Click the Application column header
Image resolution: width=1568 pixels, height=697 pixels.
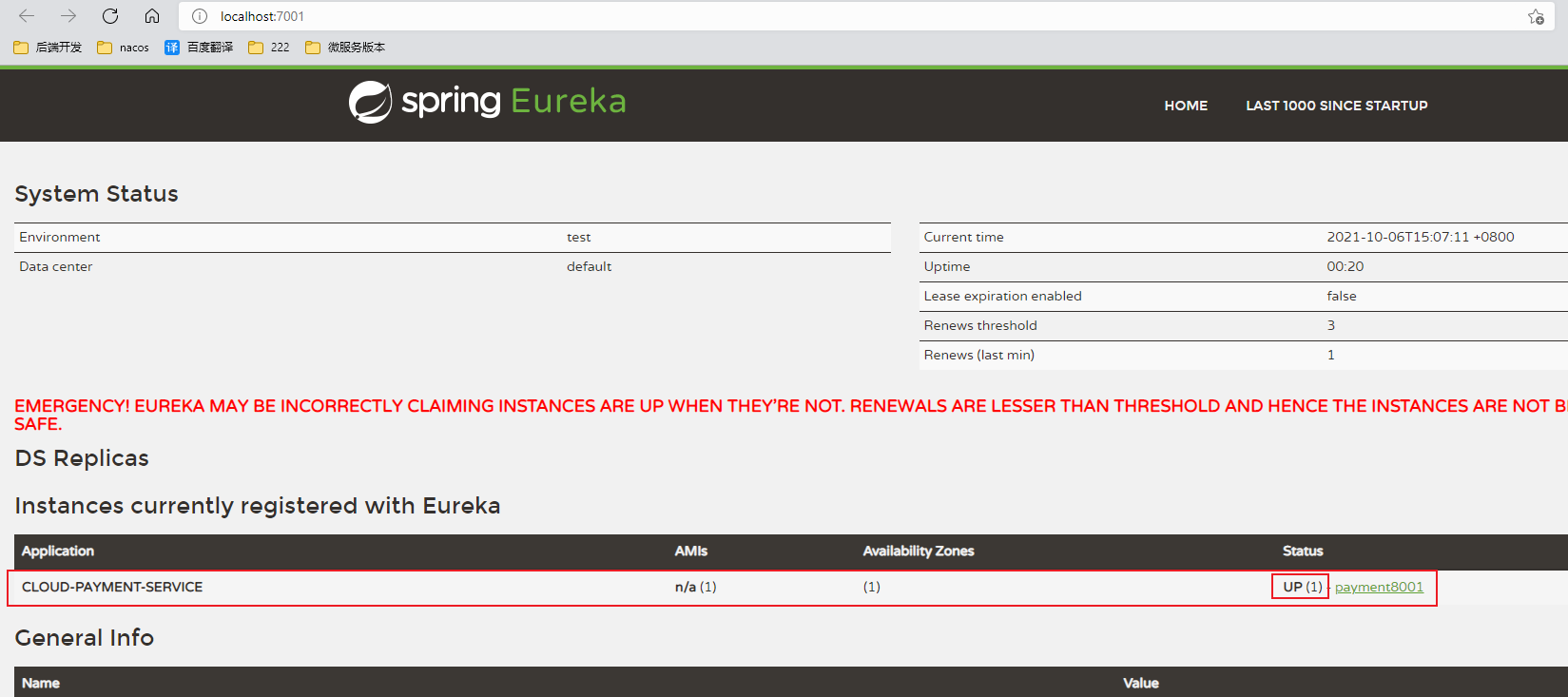pos(58,551)
